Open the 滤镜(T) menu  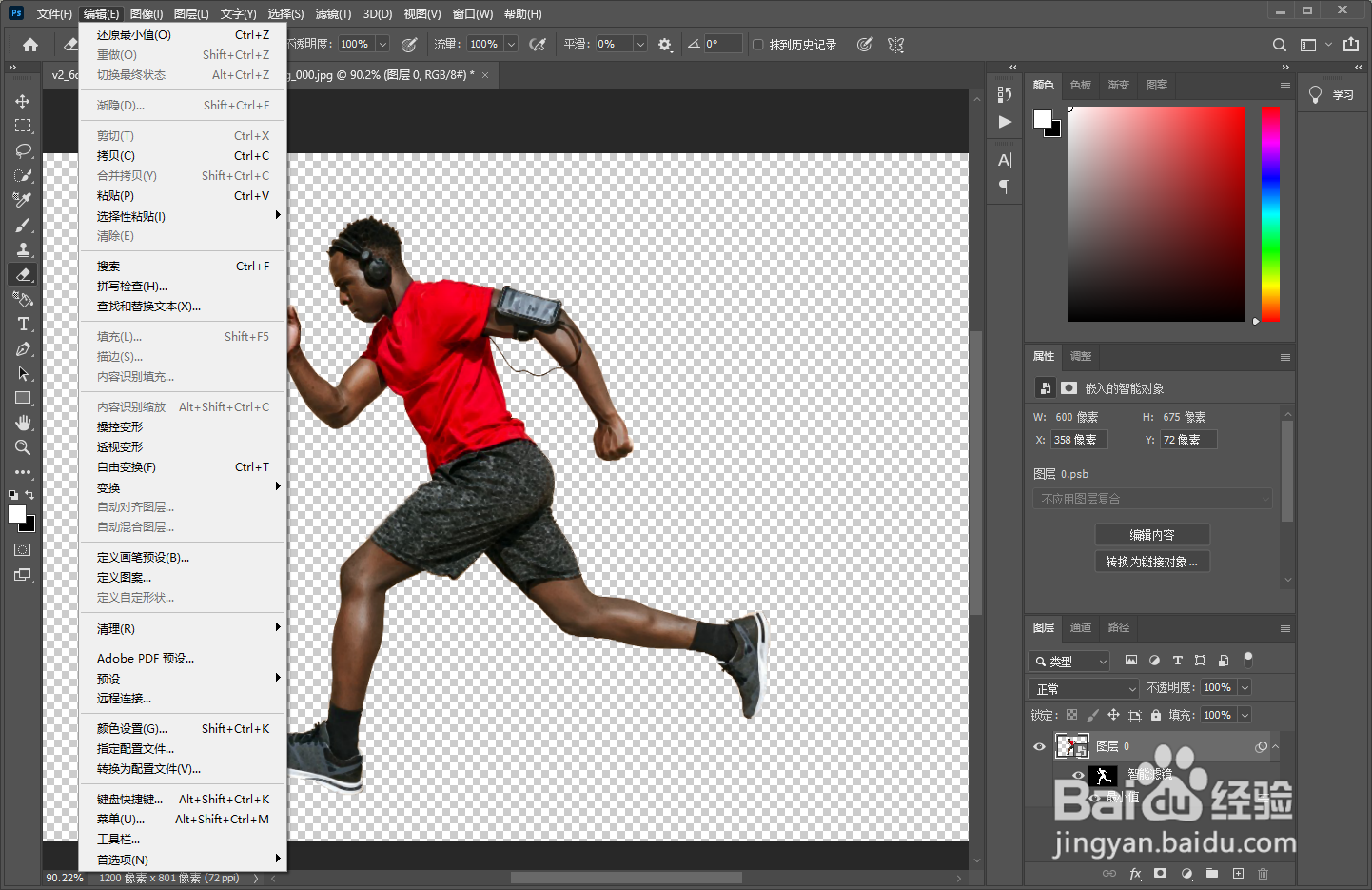click(x=333, y=13)
